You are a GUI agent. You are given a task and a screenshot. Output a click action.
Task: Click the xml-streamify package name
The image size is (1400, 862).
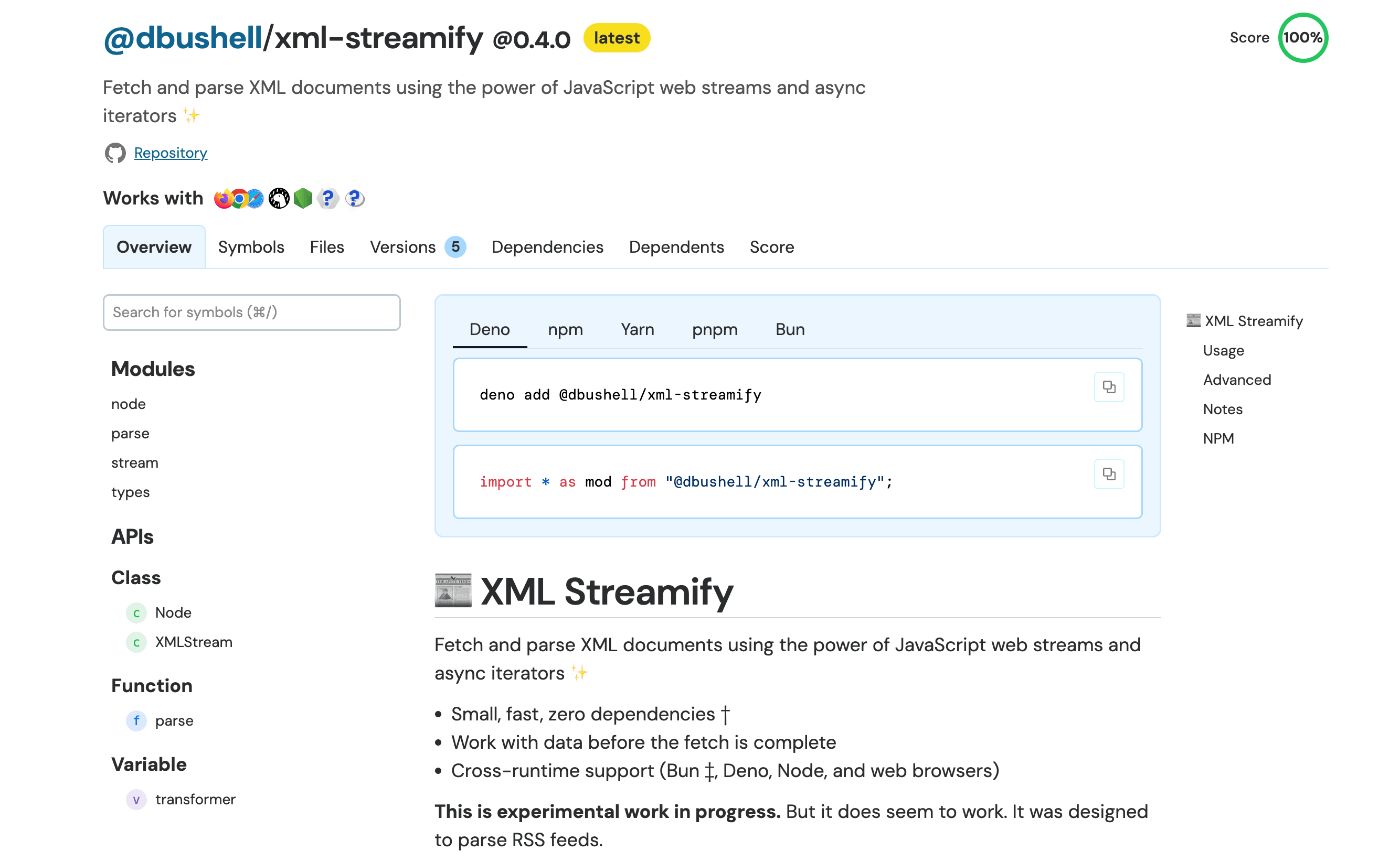(x=379, y=38)
